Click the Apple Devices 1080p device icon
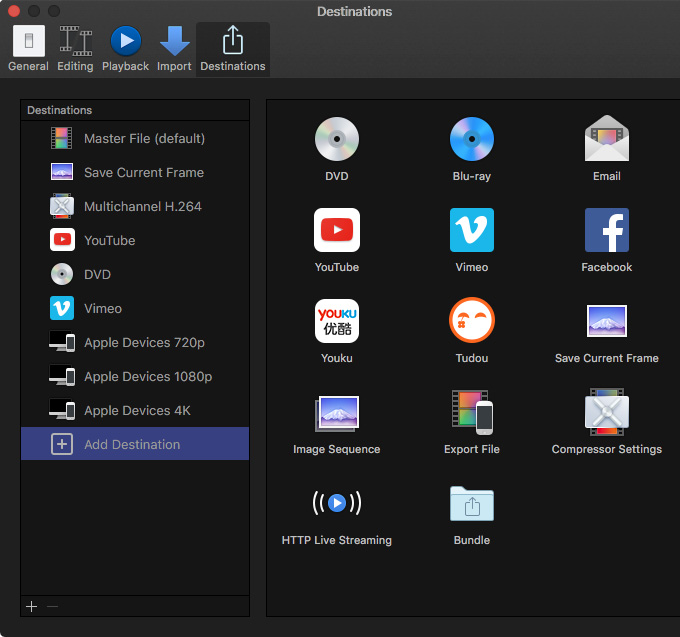Screen dimensions: 680x637 coord(62,376)
